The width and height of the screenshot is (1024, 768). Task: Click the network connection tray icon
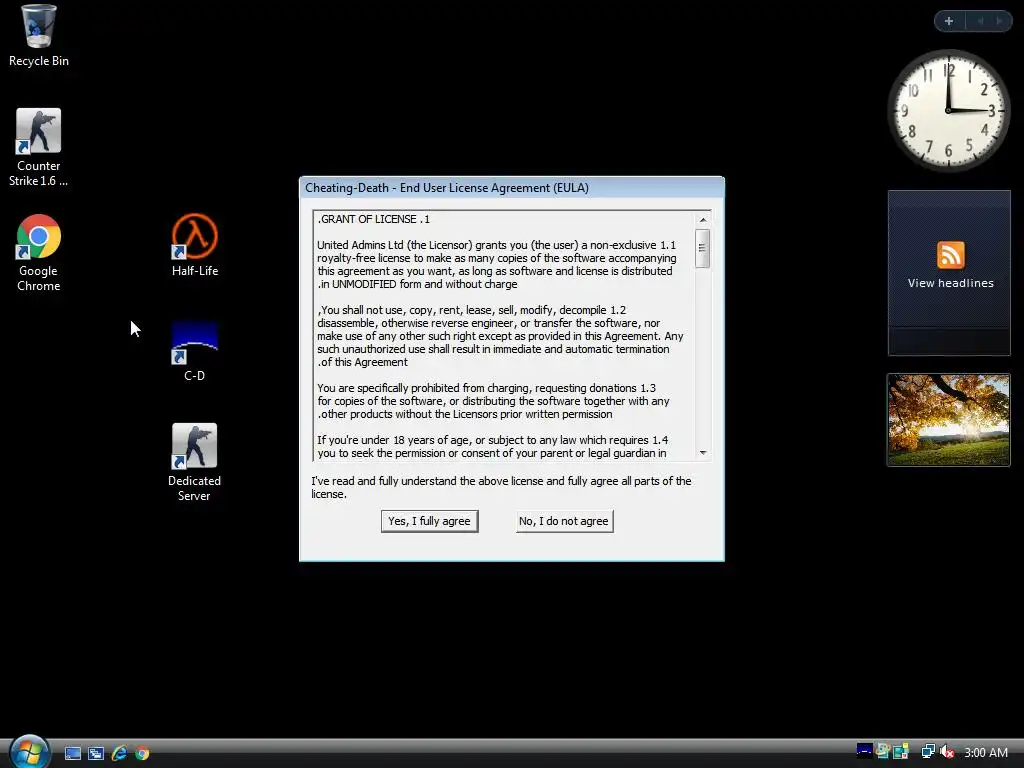click(927, 752)
